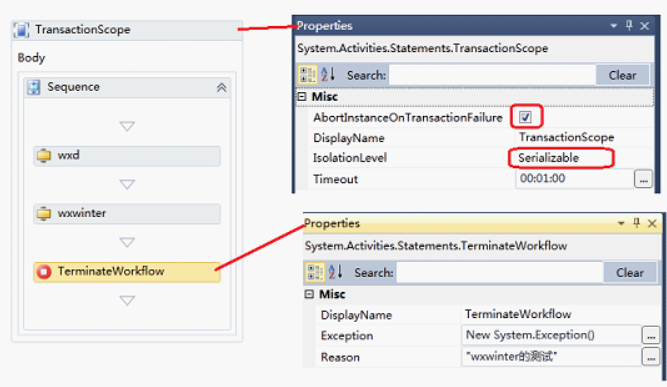Click the AbortInstanceOnTransactionFailure property label

pos(408,118)
